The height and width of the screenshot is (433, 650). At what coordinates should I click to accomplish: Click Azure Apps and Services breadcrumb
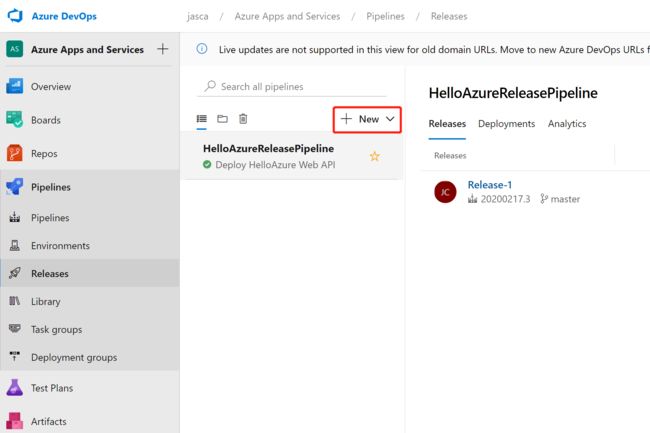287,16
